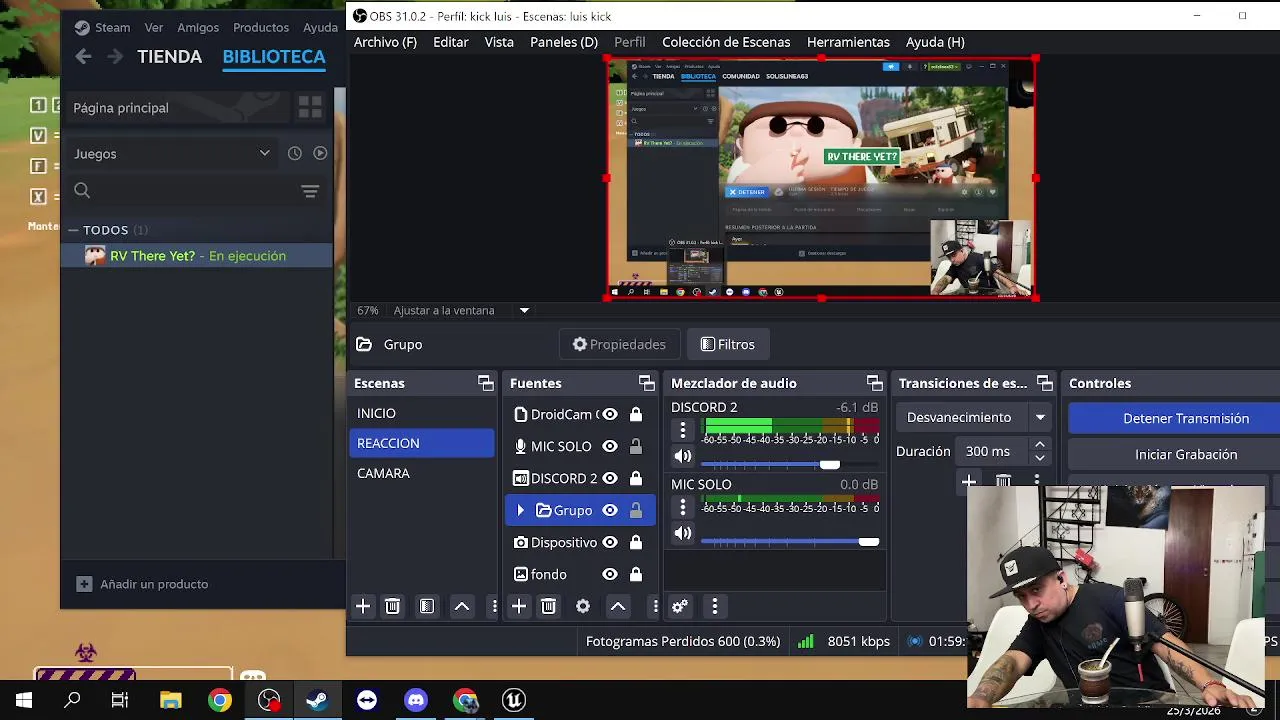Open scene filters icon in Escenas toolbar
1280x720 pixels.
[x=427, y=606]
